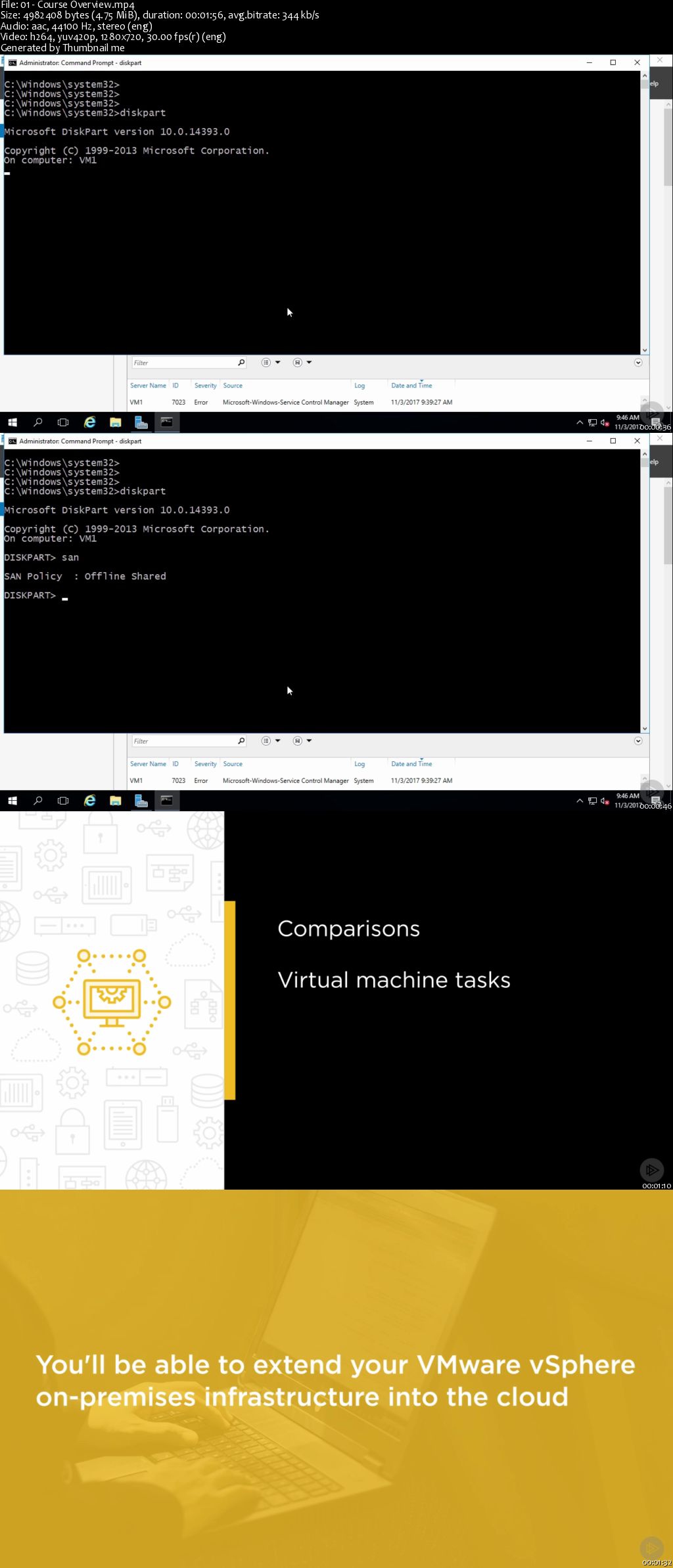Click cmd title bar icon in 00:00:46 frame

(12, 441)
